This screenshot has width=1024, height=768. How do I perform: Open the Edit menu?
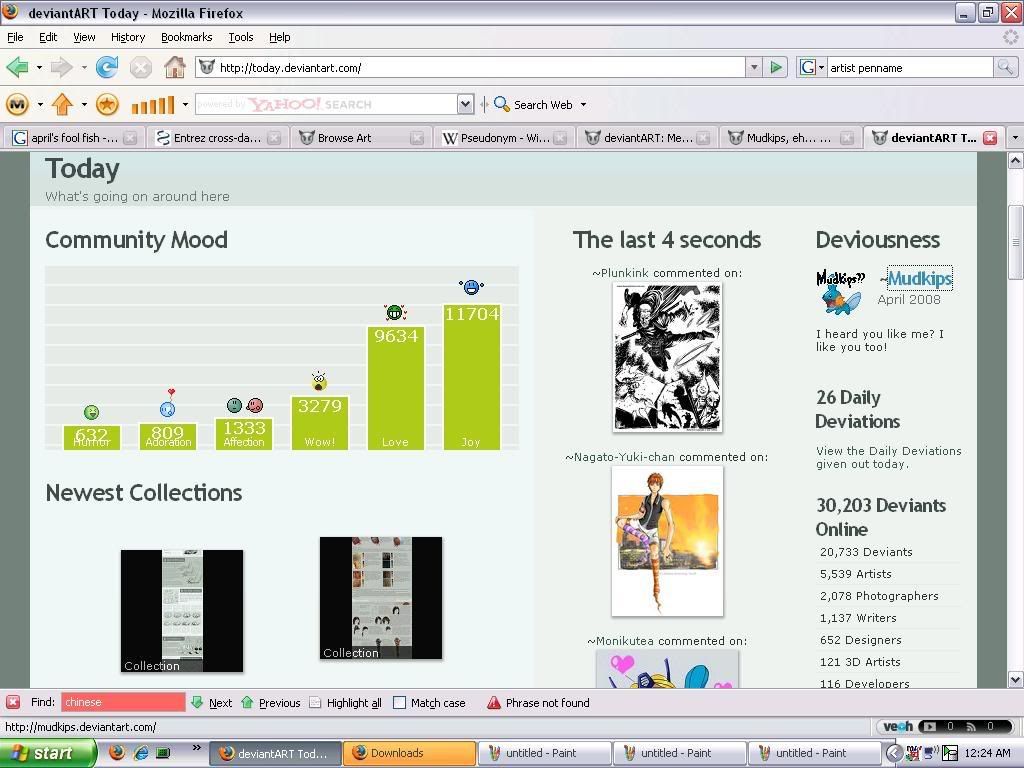pyautogui.click(x=48, y=37)
